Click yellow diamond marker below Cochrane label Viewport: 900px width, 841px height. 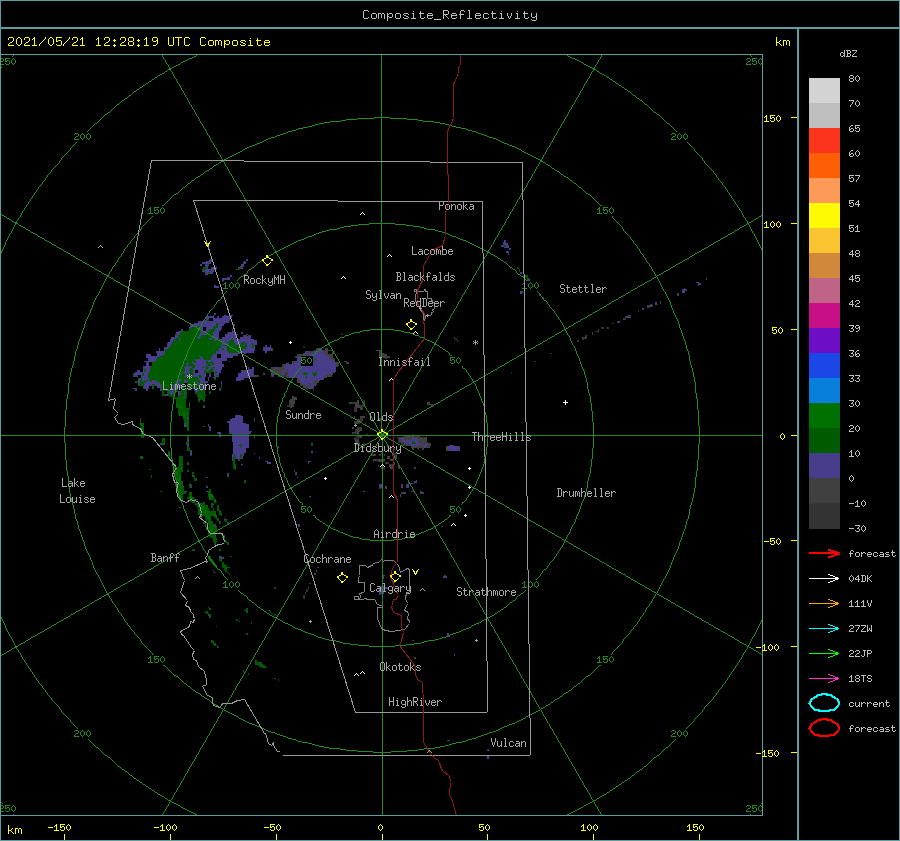point(342,578)
